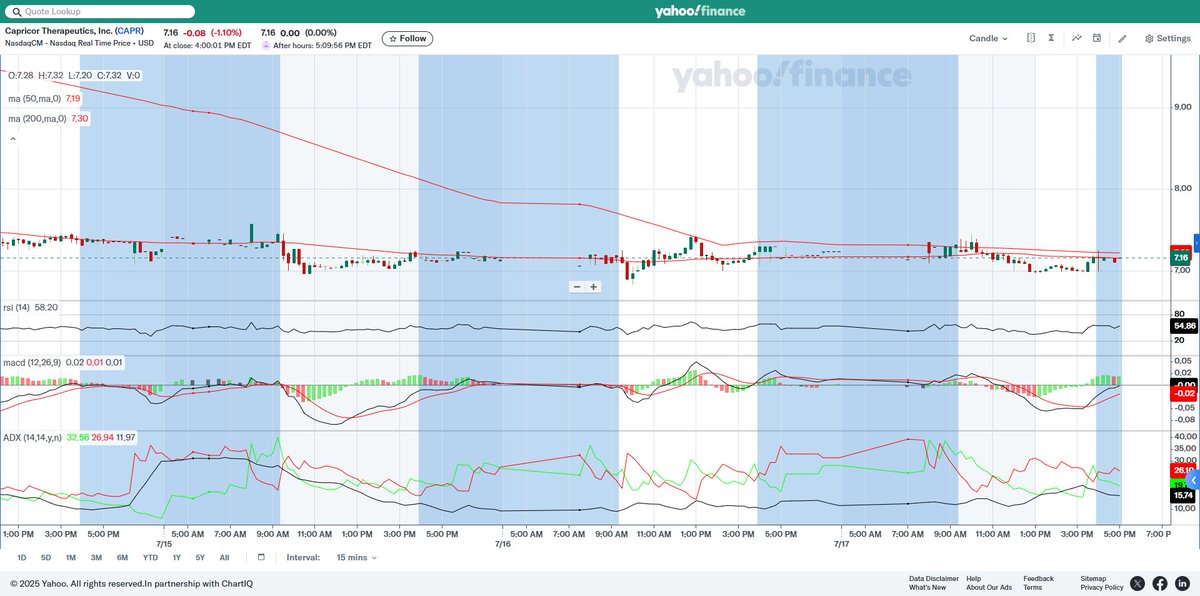
Task: Open the Privacy Policy footer link
Action: point(1102,587)
